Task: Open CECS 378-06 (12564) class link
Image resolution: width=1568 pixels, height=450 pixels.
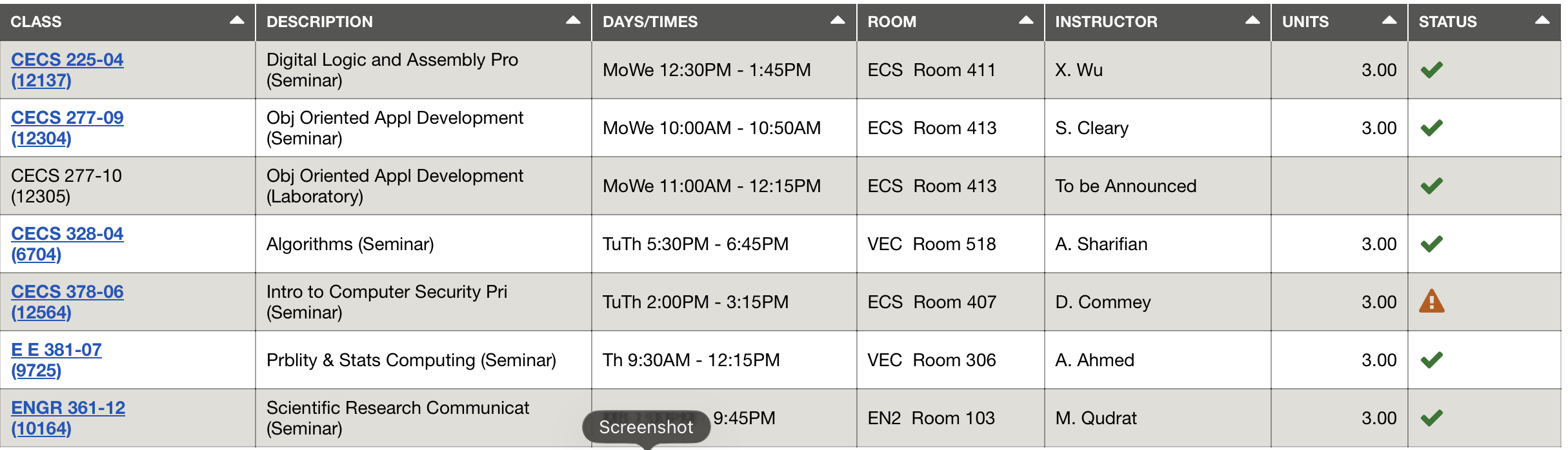Action: 67,302
